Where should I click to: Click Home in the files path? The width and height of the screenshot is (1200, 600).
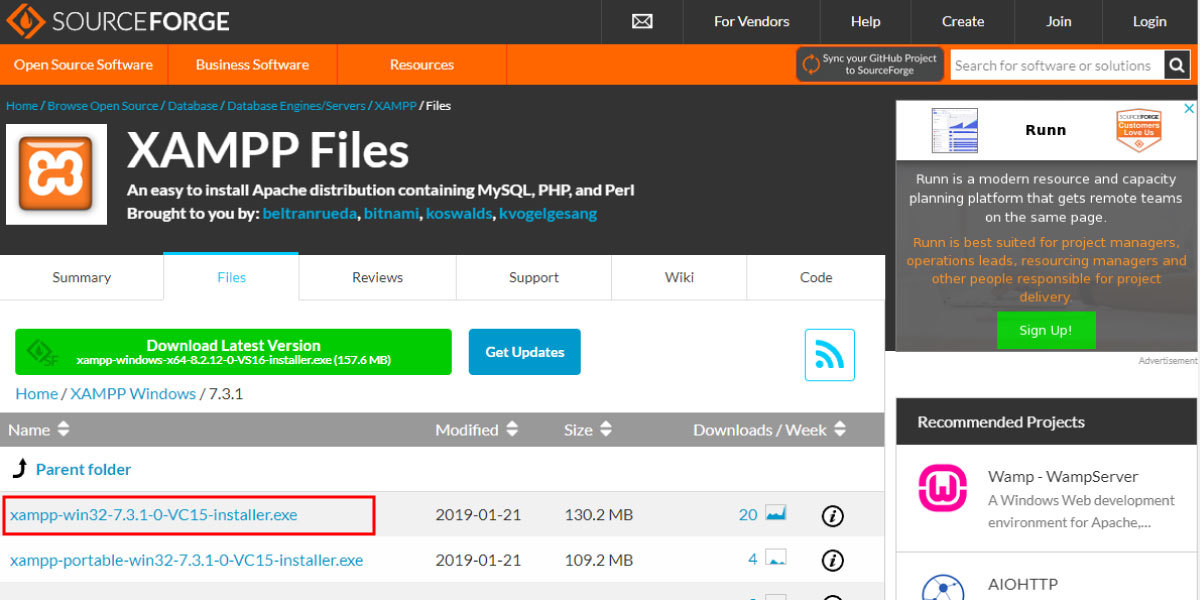click(x=36, y=394)
